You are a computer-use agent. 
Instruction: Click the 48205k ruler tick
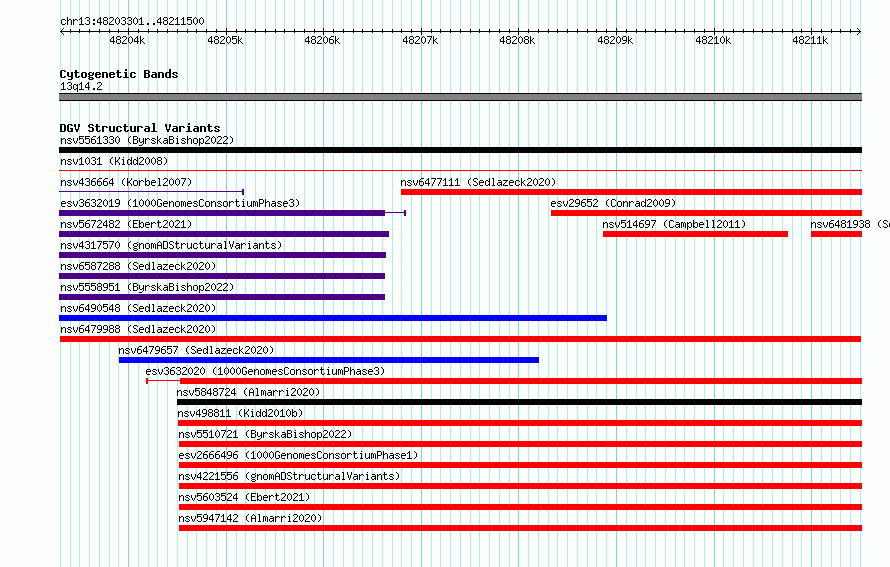click(x=225, y=40)
